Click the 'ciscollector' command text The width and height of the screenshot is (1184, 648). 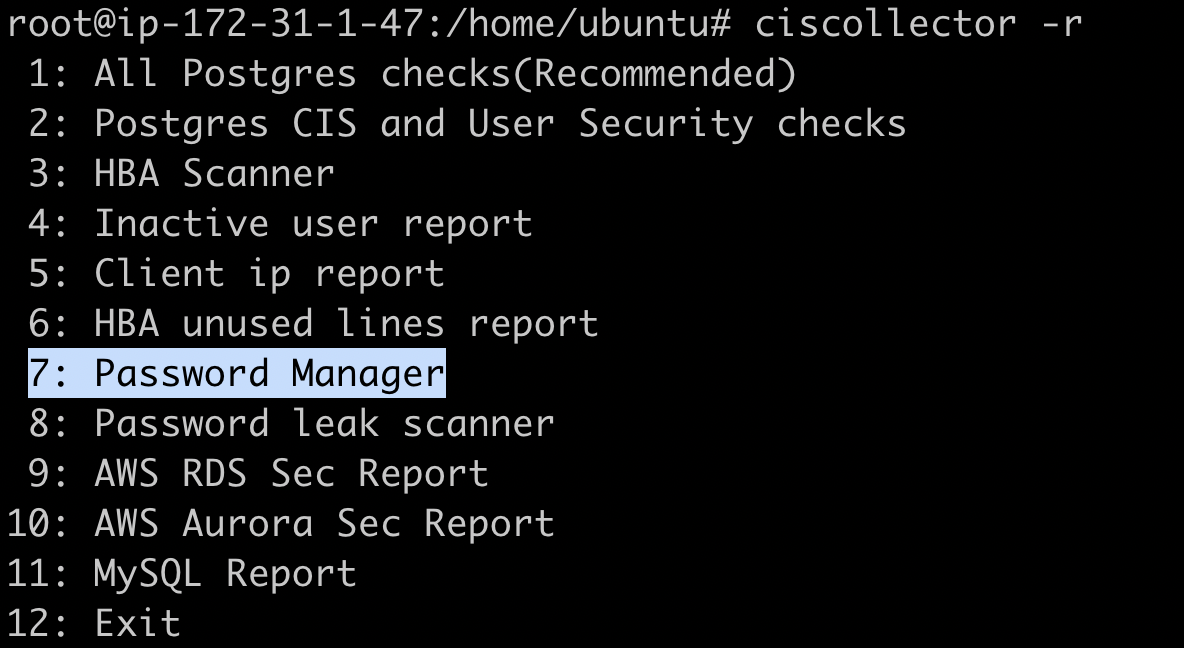885,23
